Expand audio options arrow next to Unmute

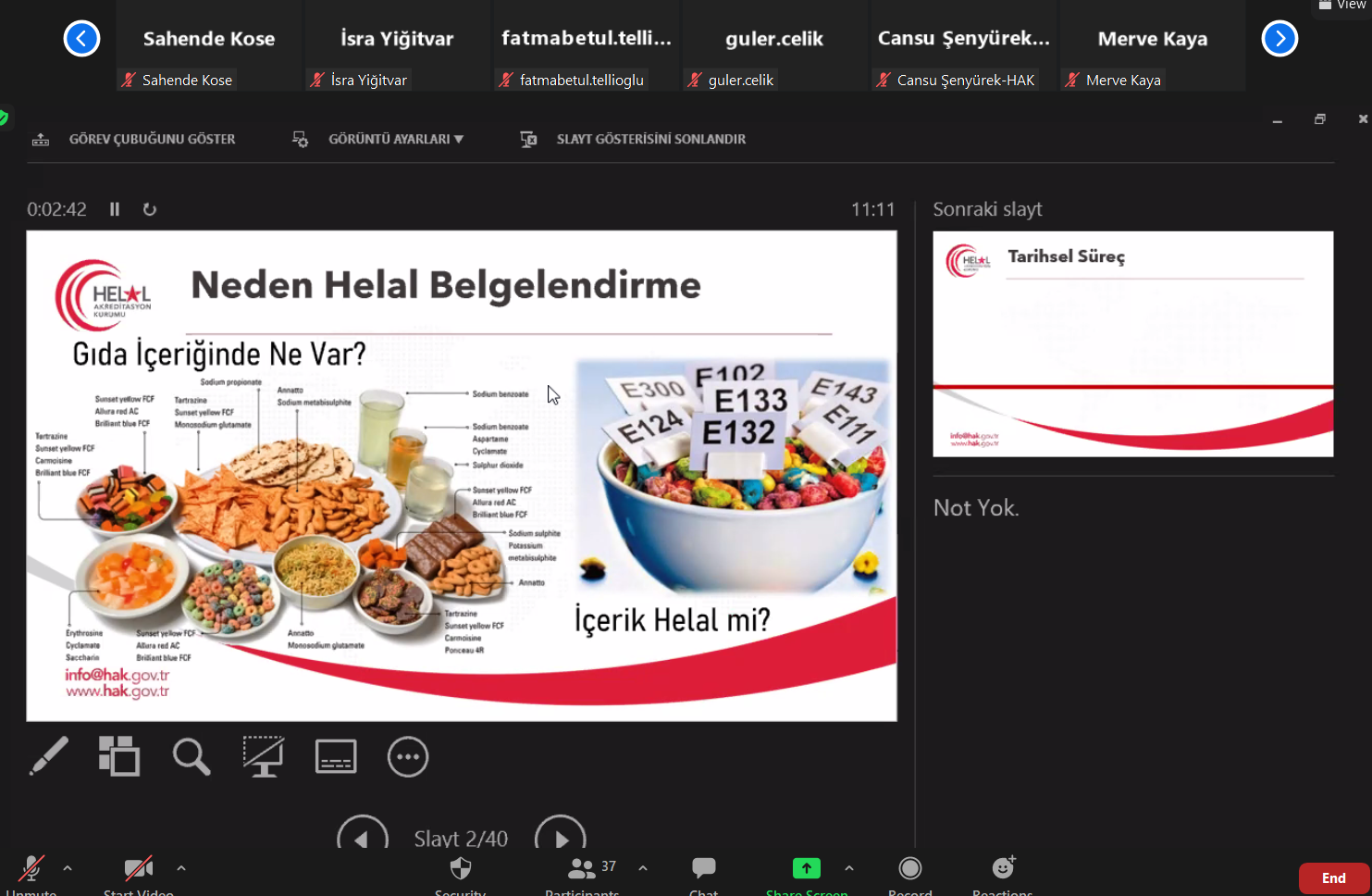point(68,868)
